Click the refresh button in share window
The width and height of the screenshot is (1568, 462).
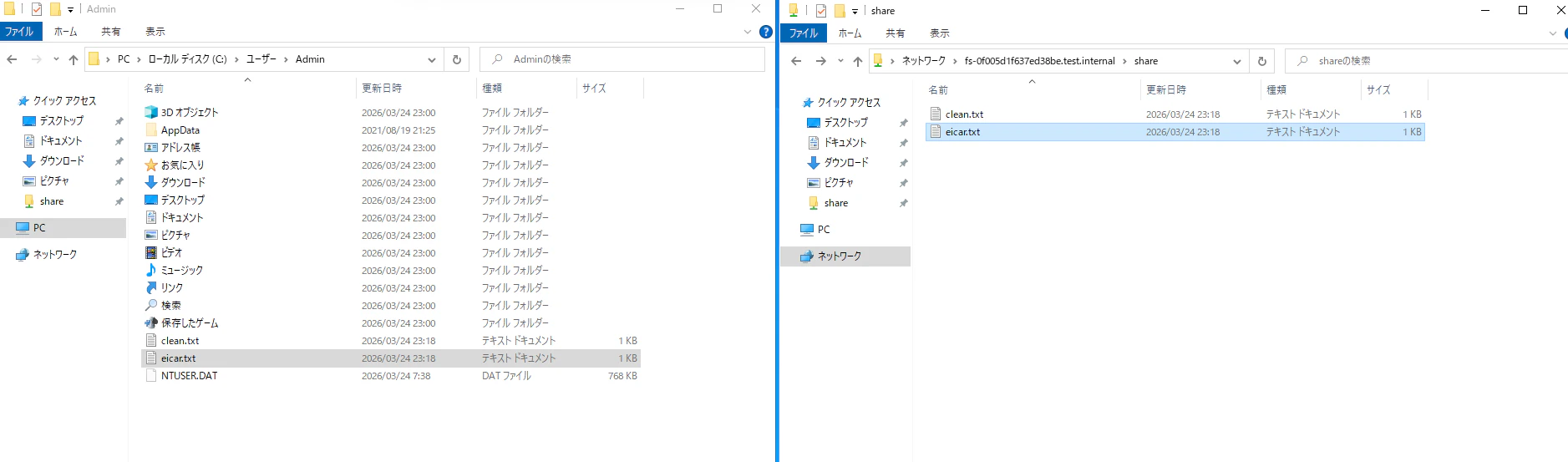tap(1261, 61)
